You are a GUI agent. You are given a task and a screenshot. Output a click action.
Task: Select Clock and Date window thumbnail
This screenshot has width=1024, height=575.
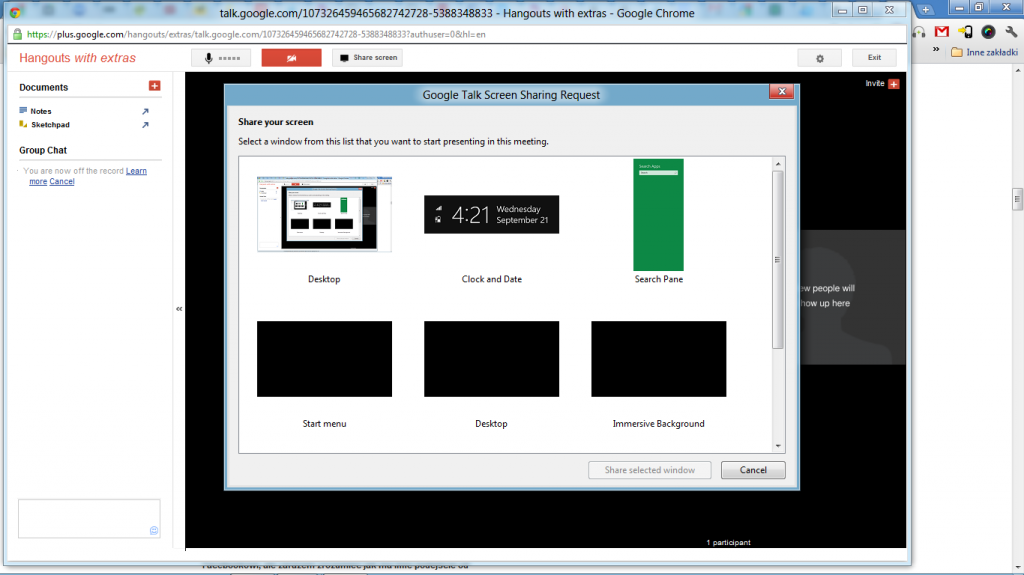(x=491, y=214)
